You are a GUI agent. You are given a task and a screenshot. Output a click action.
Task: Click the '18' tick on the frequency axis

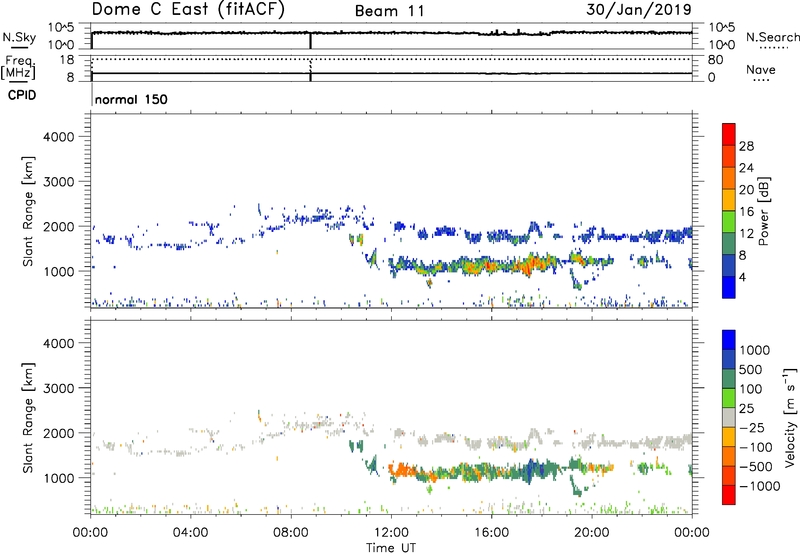(67, 60)
